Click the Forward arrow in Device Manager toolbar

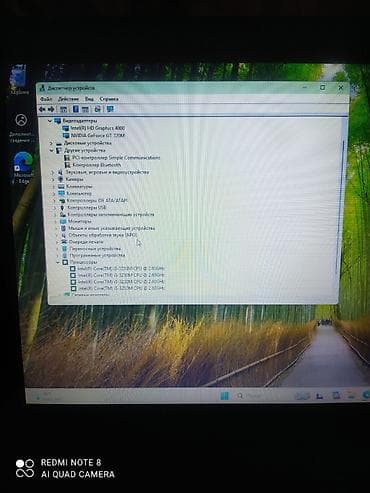click(x=51, y=109)
